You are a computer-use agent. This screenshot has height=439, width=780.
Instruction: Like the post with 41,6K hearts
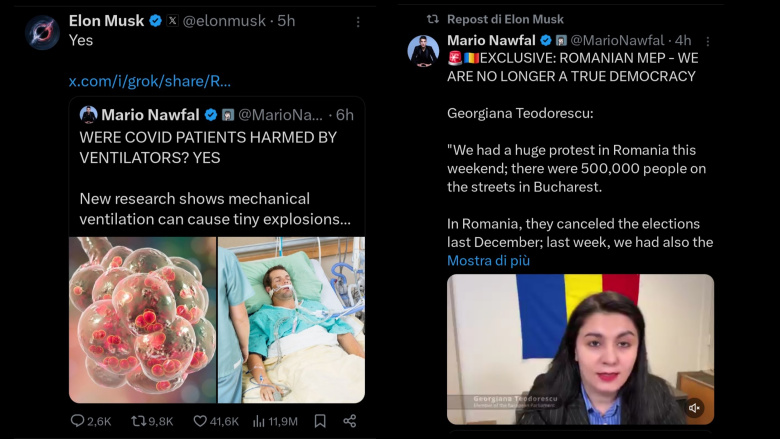click(x=200, y=421)
